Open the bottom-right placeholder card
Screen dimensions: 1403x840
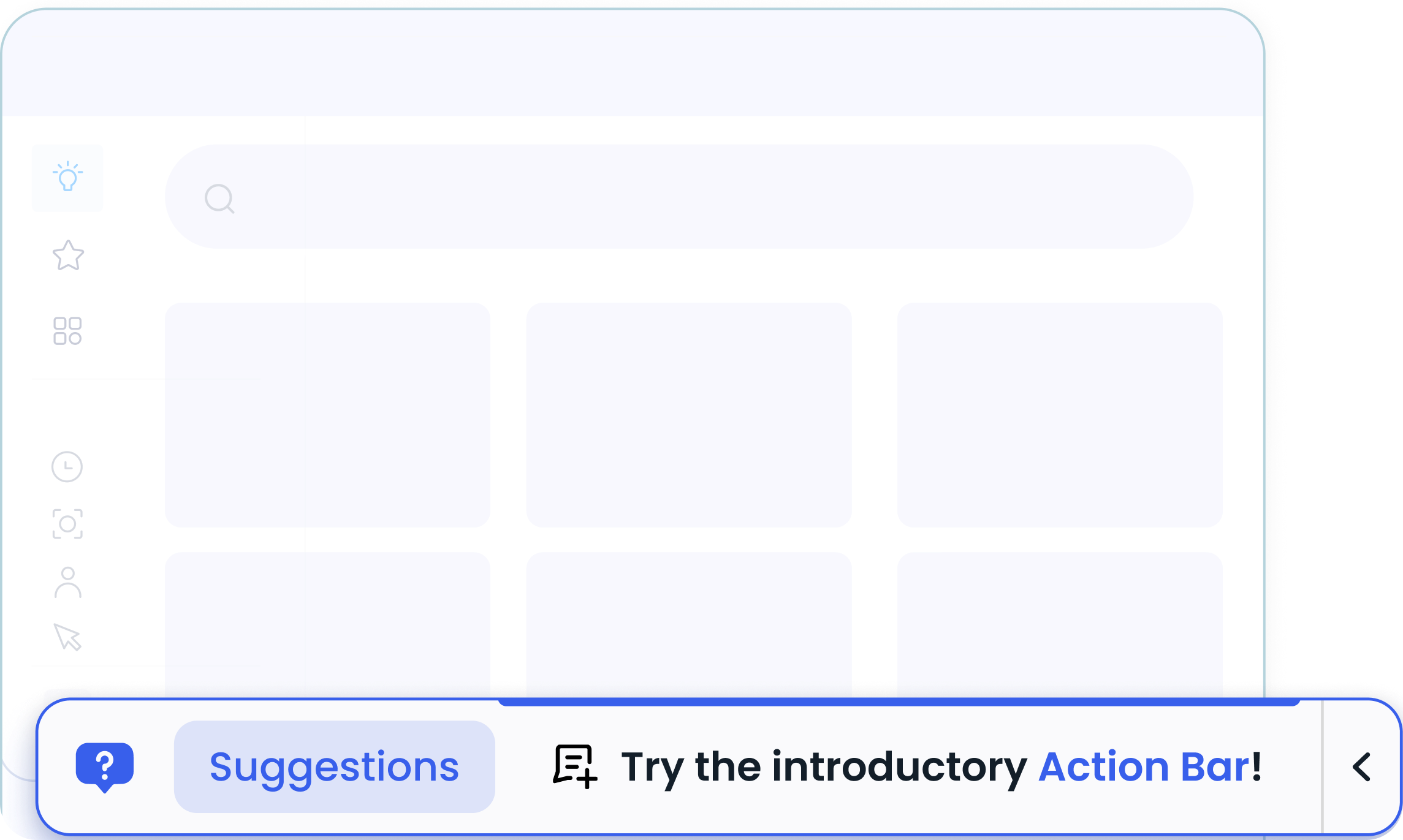1060,624
